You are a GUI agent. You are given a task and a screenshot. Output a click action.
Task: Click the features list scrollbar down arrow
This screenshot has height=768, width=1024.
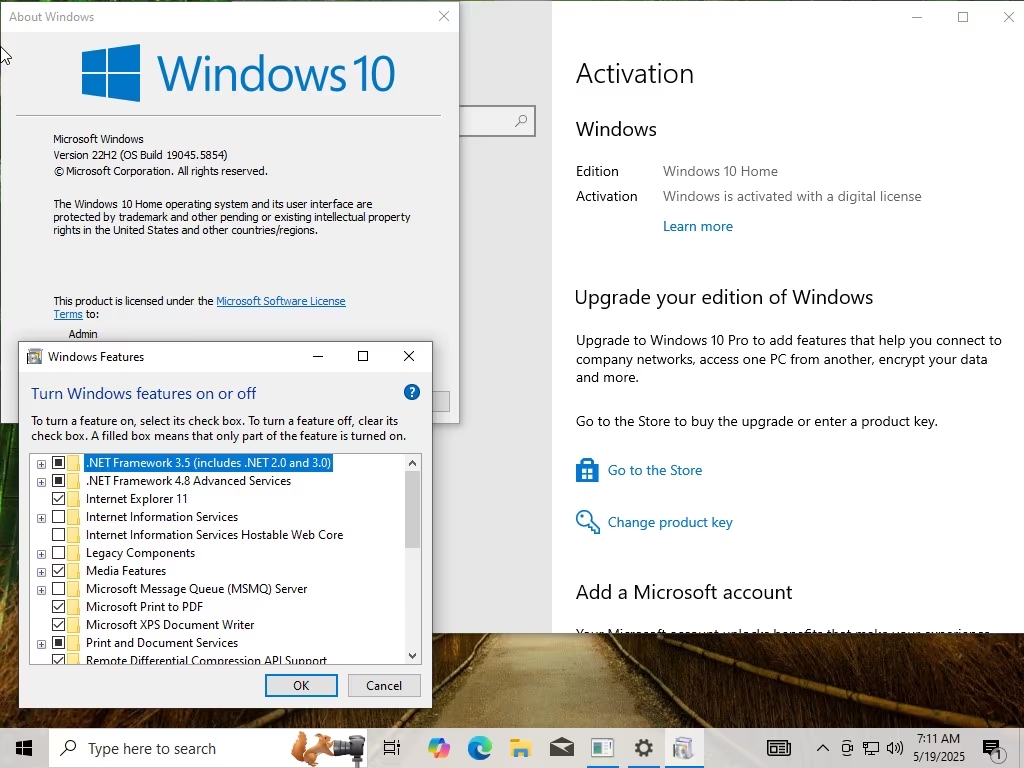point(412,656)
